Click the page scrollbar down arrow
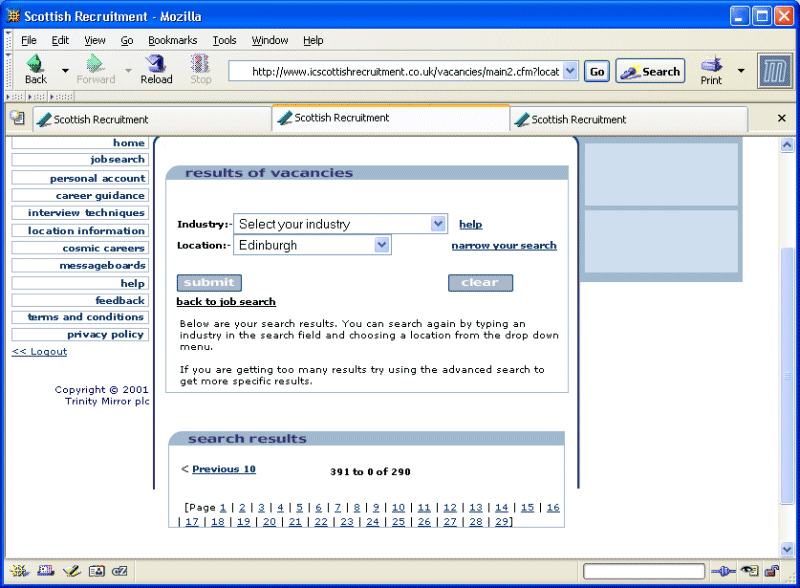The image size is (800, 588). (x=787, y=549)
